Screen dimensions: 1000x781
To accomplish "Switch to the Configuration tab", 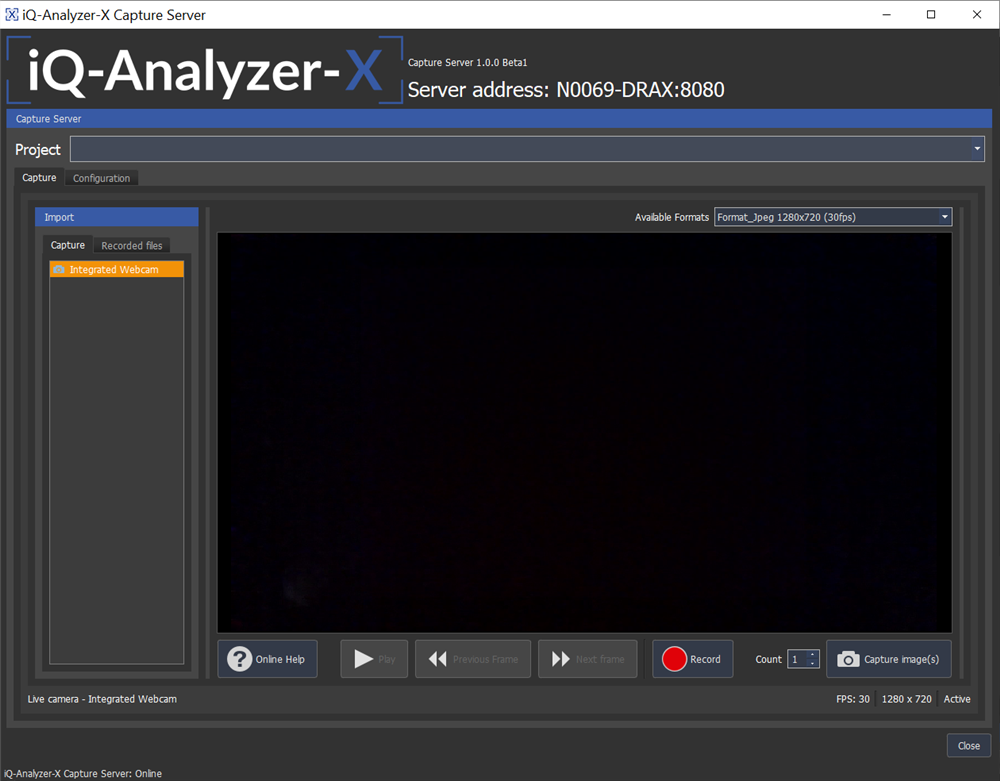I will (101, 178).
